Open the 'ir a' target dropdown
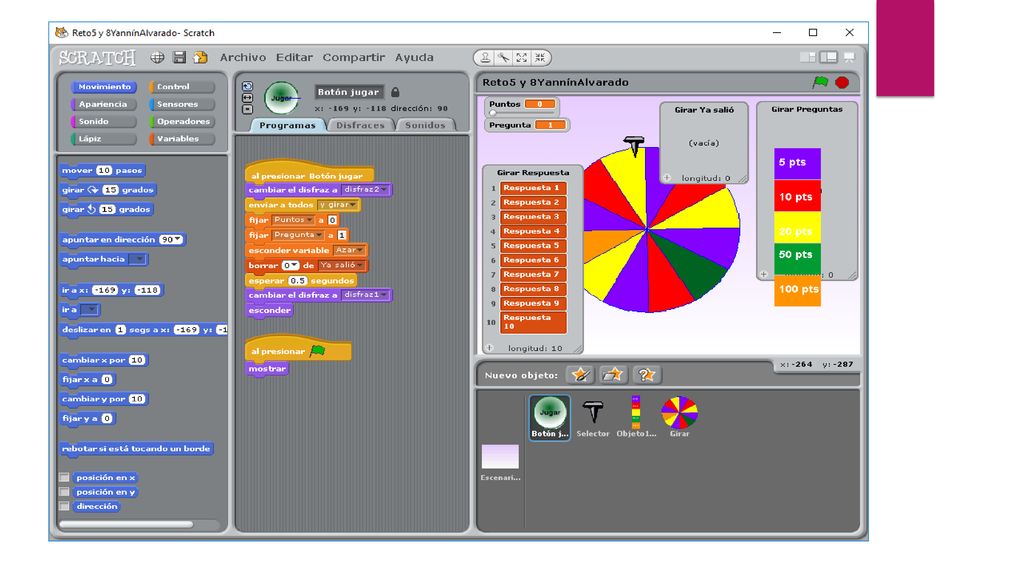This screenshot has height=576, width=1024. [90, 310]
